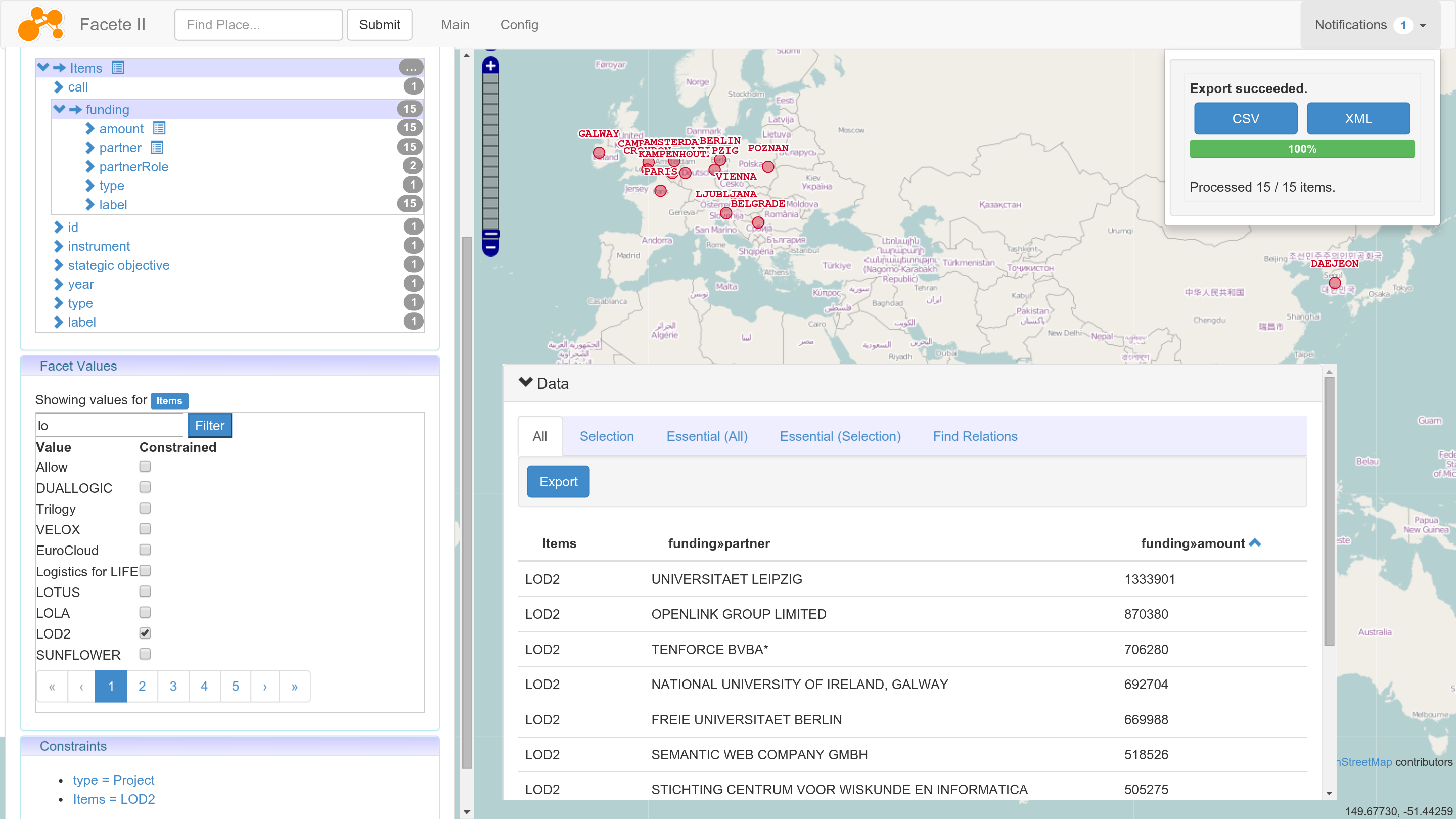Enable the EuroCloud constrained checkbox
This screenshot has height=819, width=1456.
pos(145,550)
